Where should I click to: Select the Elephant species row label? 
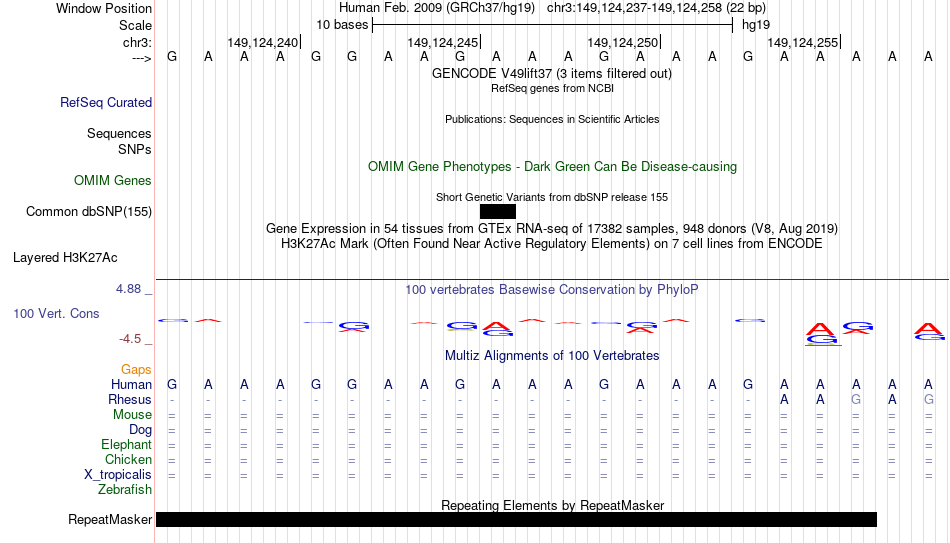pos(127,444)
